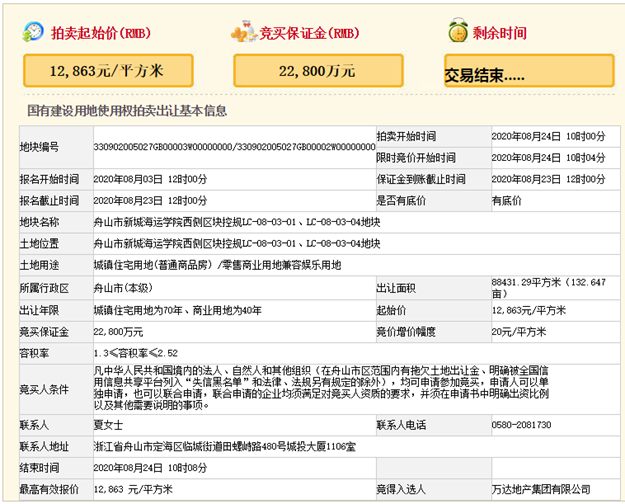Select the 出让年限 label

point(39,311)
